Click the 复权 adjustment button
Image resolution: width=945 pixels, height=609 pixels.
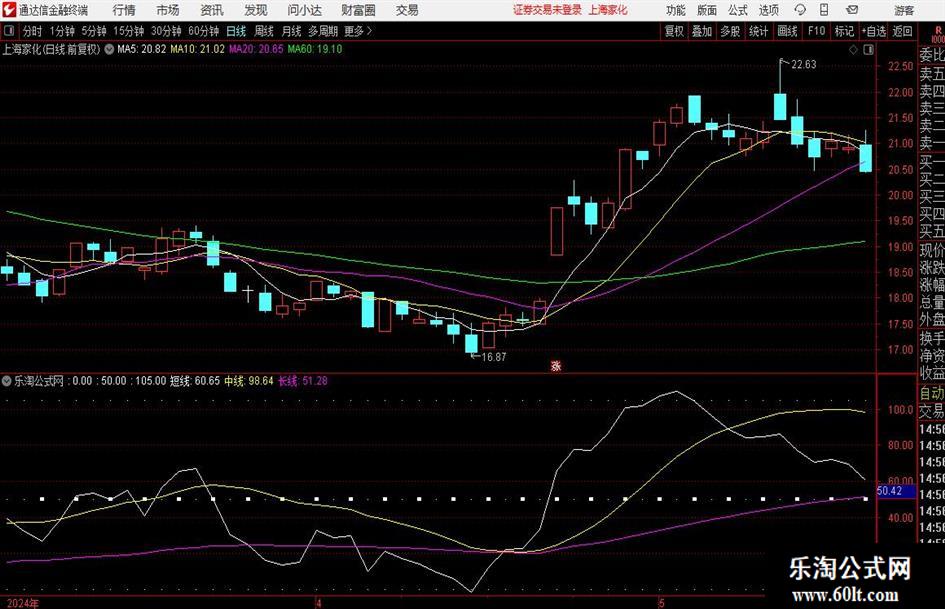[x=674, y=31]
